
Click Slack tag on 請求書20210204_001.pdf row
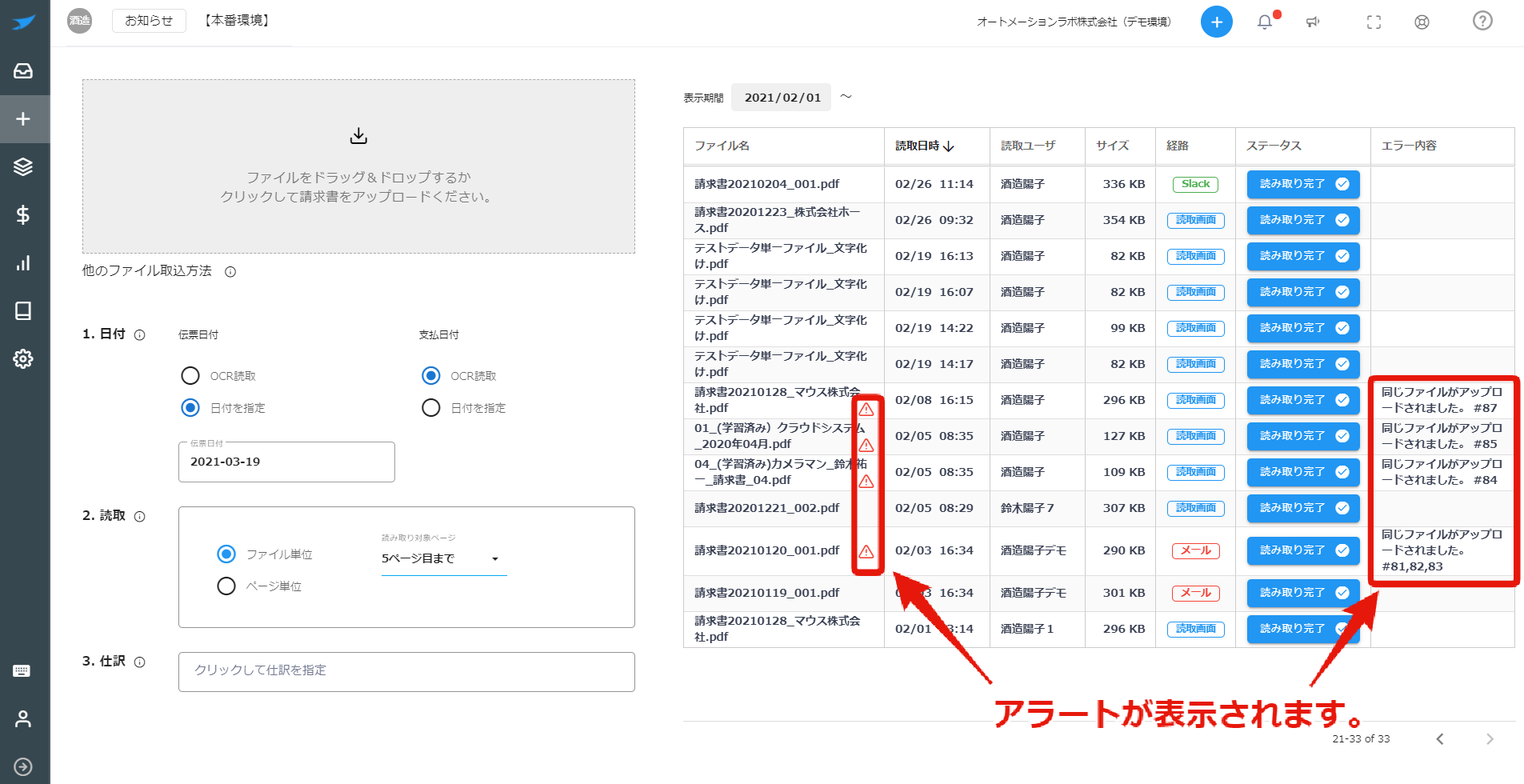point(1195,184)
